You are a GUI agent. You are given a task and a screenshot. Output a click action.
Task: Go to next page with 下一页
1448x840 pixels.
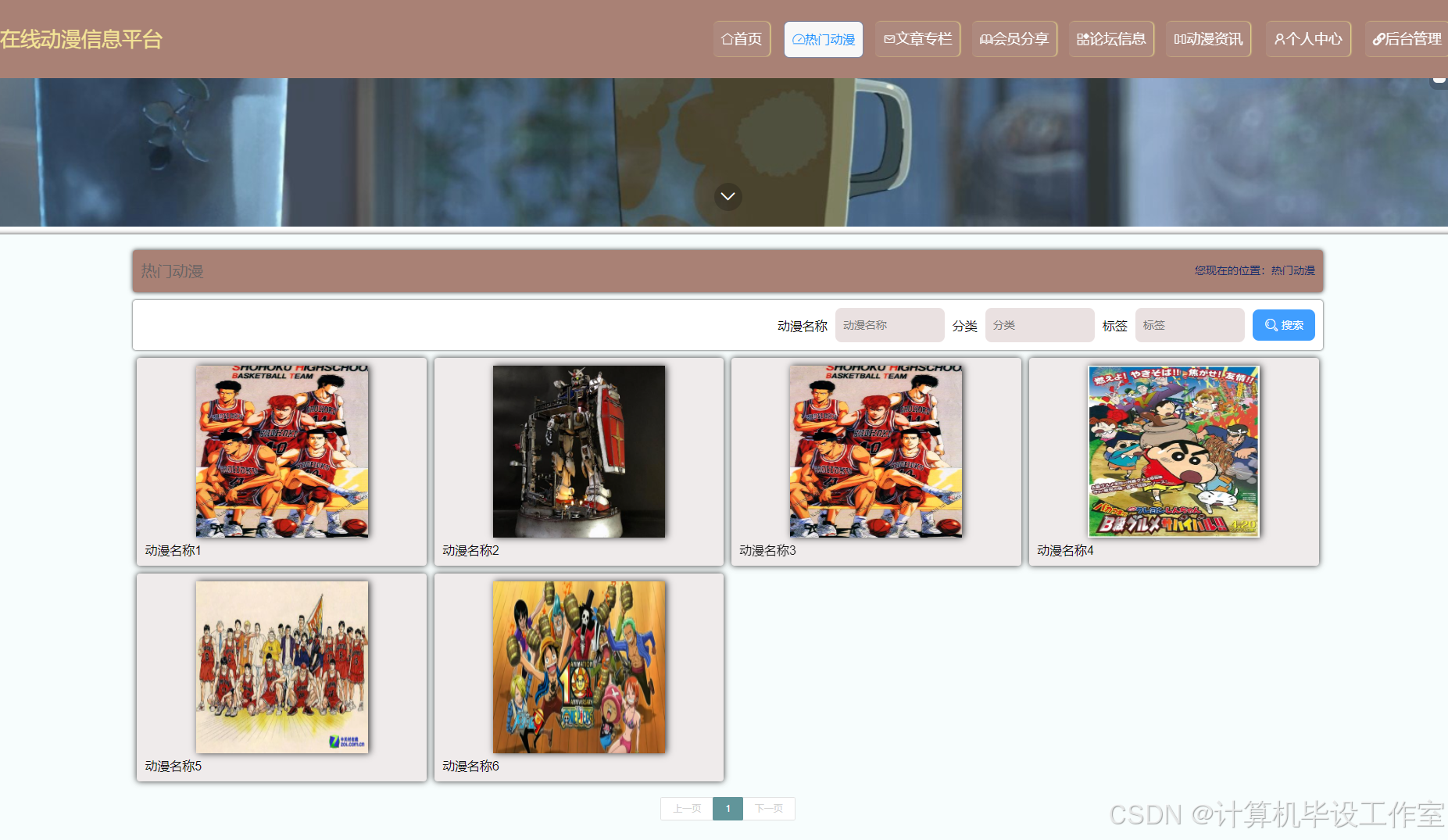click(x=769, y=809)
